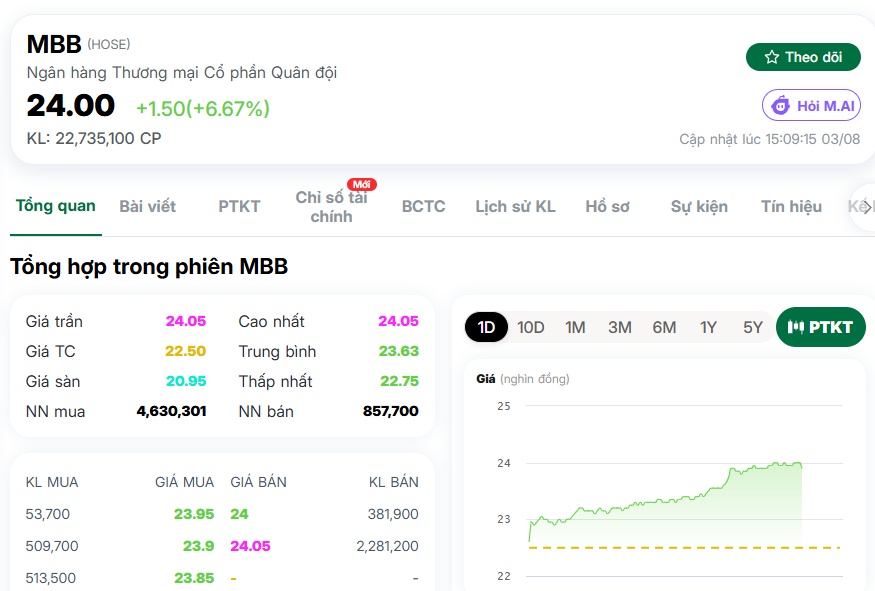The height and width of the screenshot is (591, 875).
Task: Switch chart to 1M range
Action: tap(575, 327)
